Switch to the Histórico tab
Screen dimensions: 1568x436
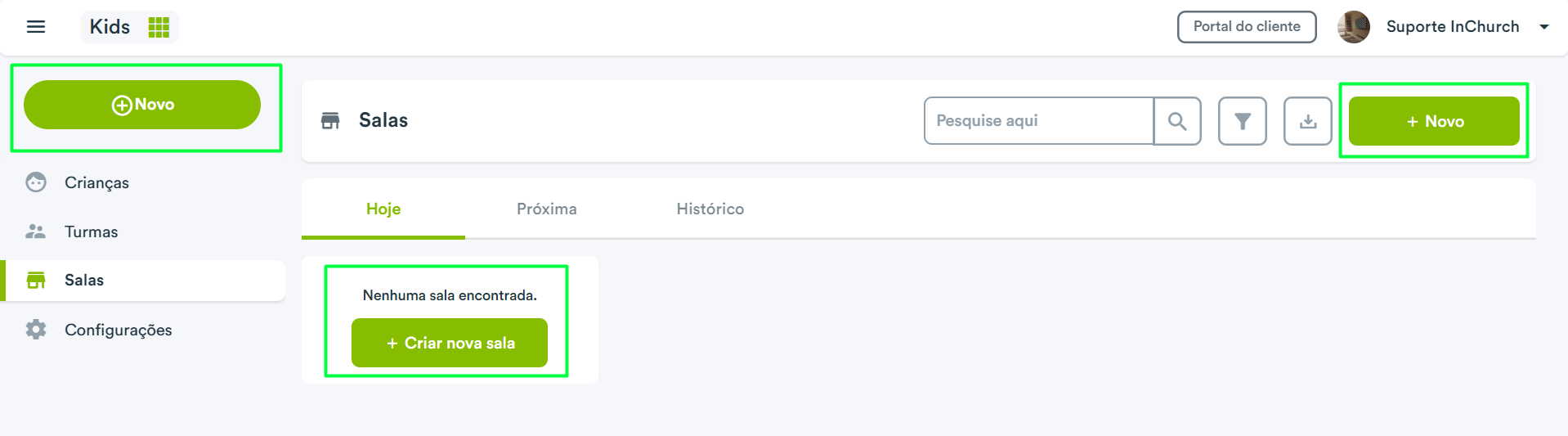tap(710, 209)
